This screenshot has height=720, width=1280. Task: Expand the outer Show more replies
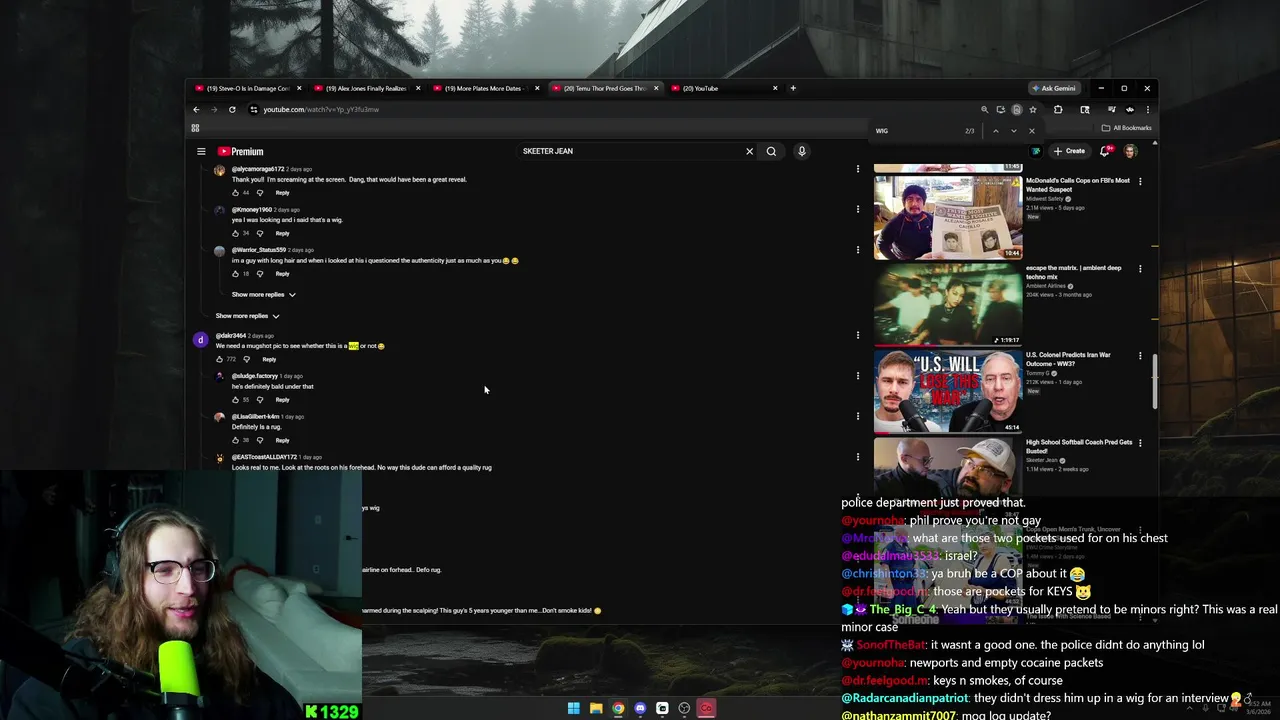point(248,316)
